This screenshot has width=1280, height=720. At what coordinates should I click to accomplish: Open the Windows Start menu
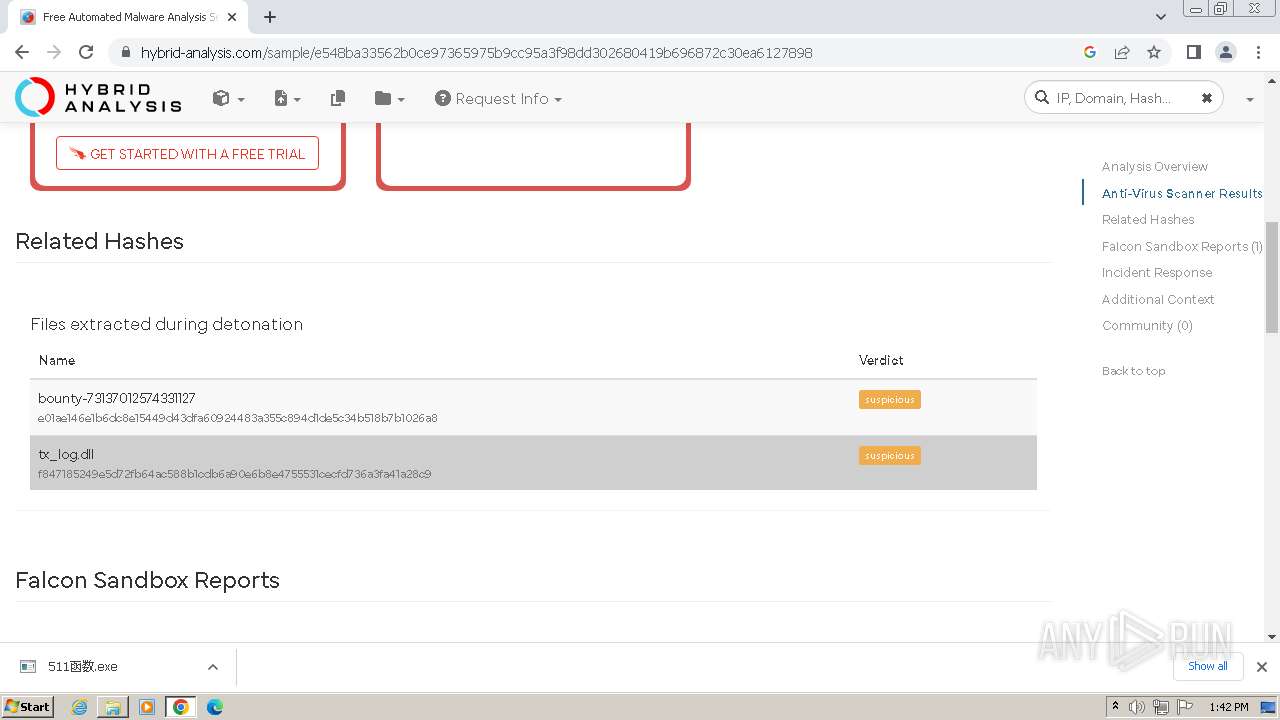[27, 706]
